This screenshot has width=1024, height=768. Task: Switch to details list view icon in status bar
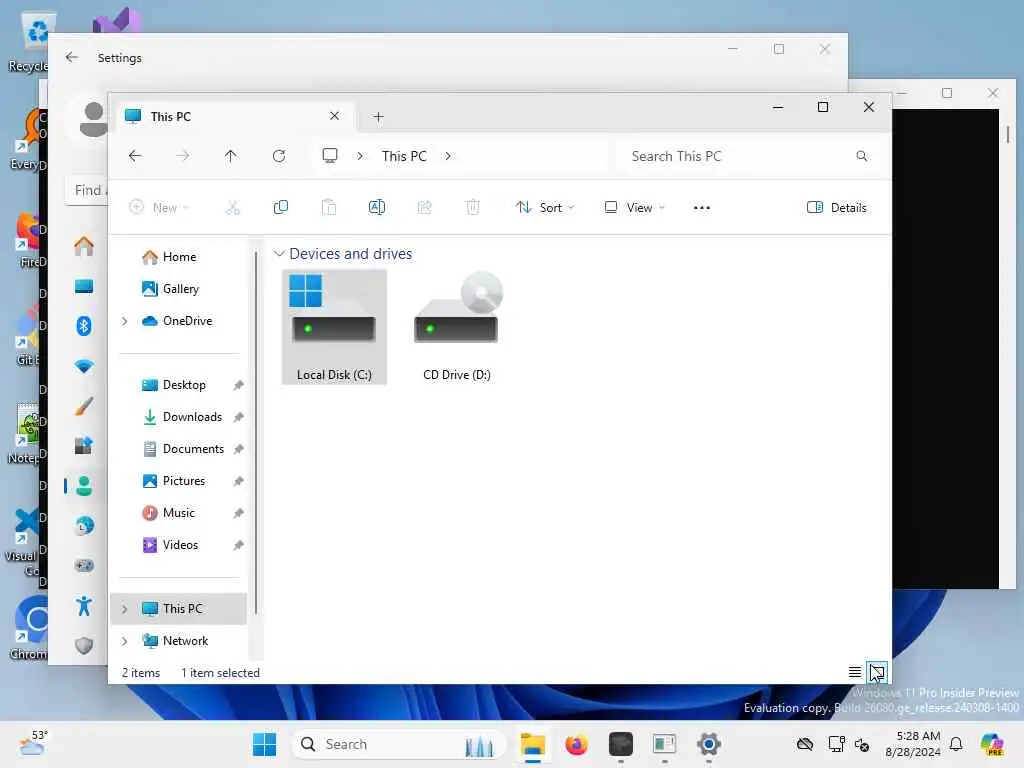(855, 672)
